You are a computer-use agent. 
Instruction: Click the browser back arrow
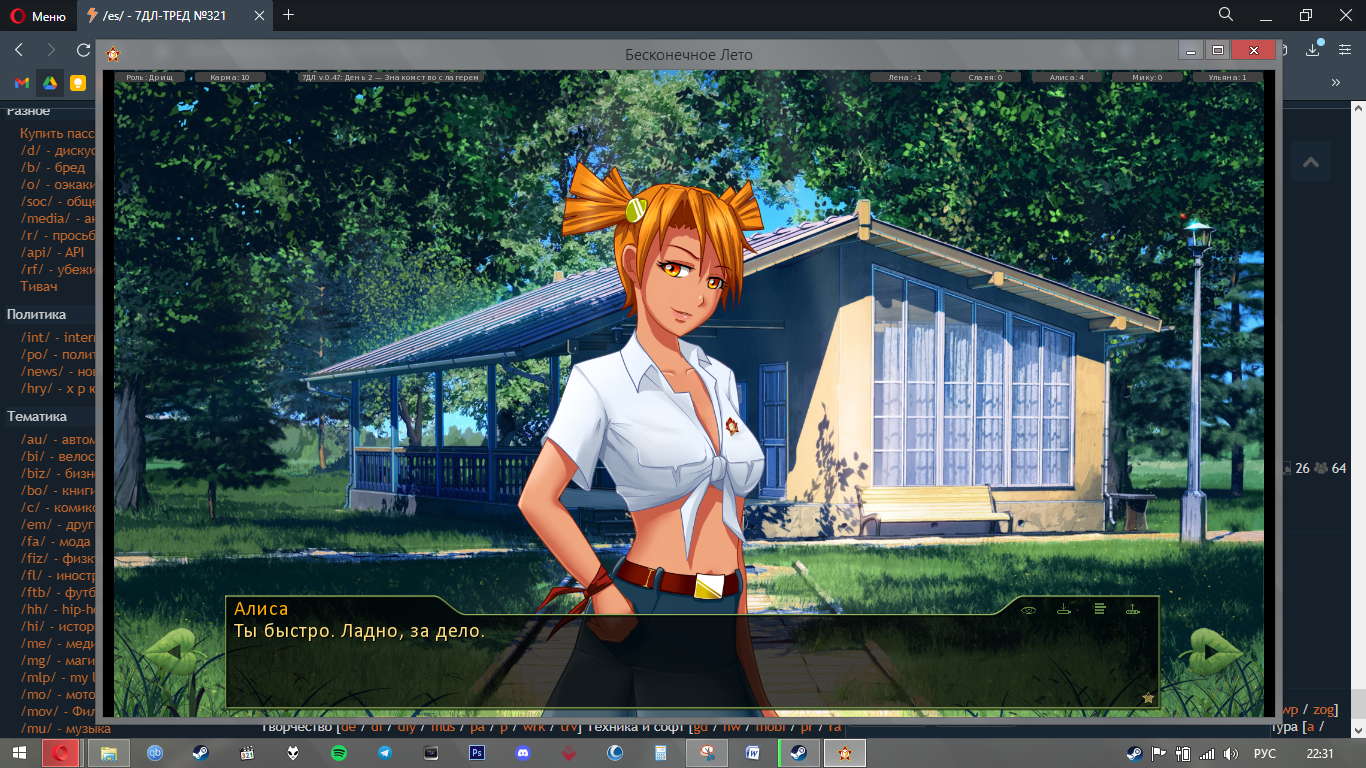(19, 50)
